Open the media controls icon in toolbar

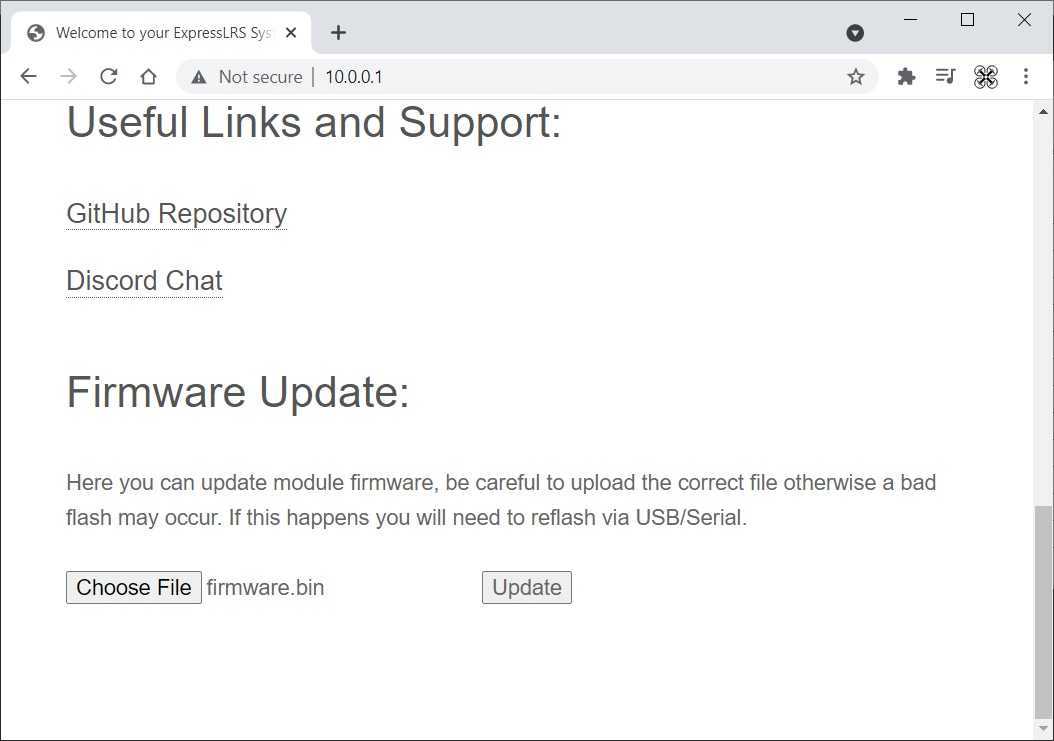tap(945, 77)
